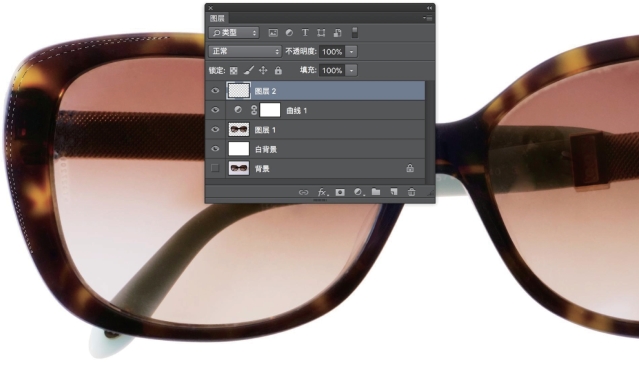Viewport: 639px width, 366px height.
Task: Lock all padlock icon
Action: click(278, 71)
